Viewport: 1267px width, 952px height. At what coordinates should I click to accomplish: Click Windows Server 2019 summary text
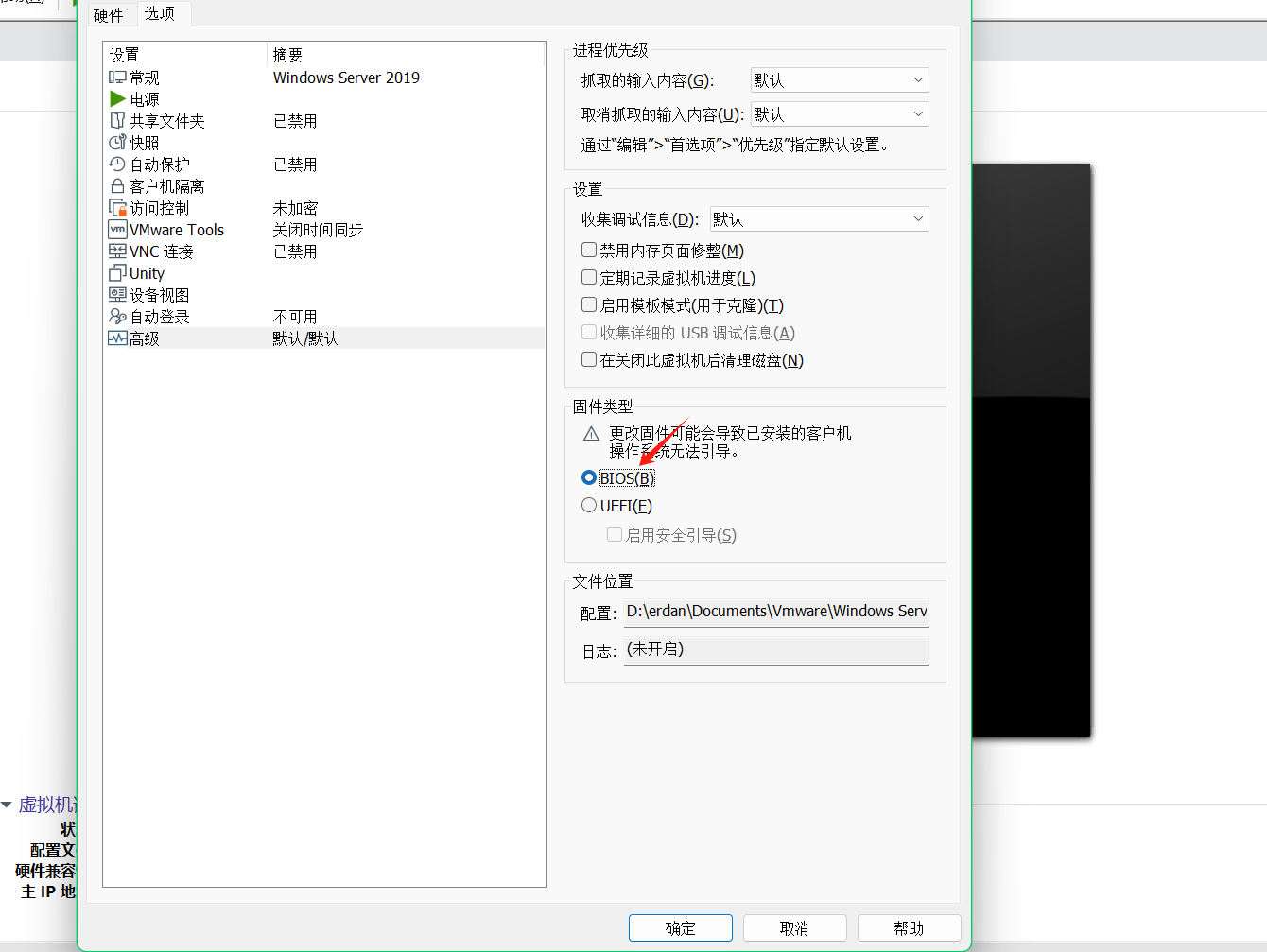coord(346,78)
